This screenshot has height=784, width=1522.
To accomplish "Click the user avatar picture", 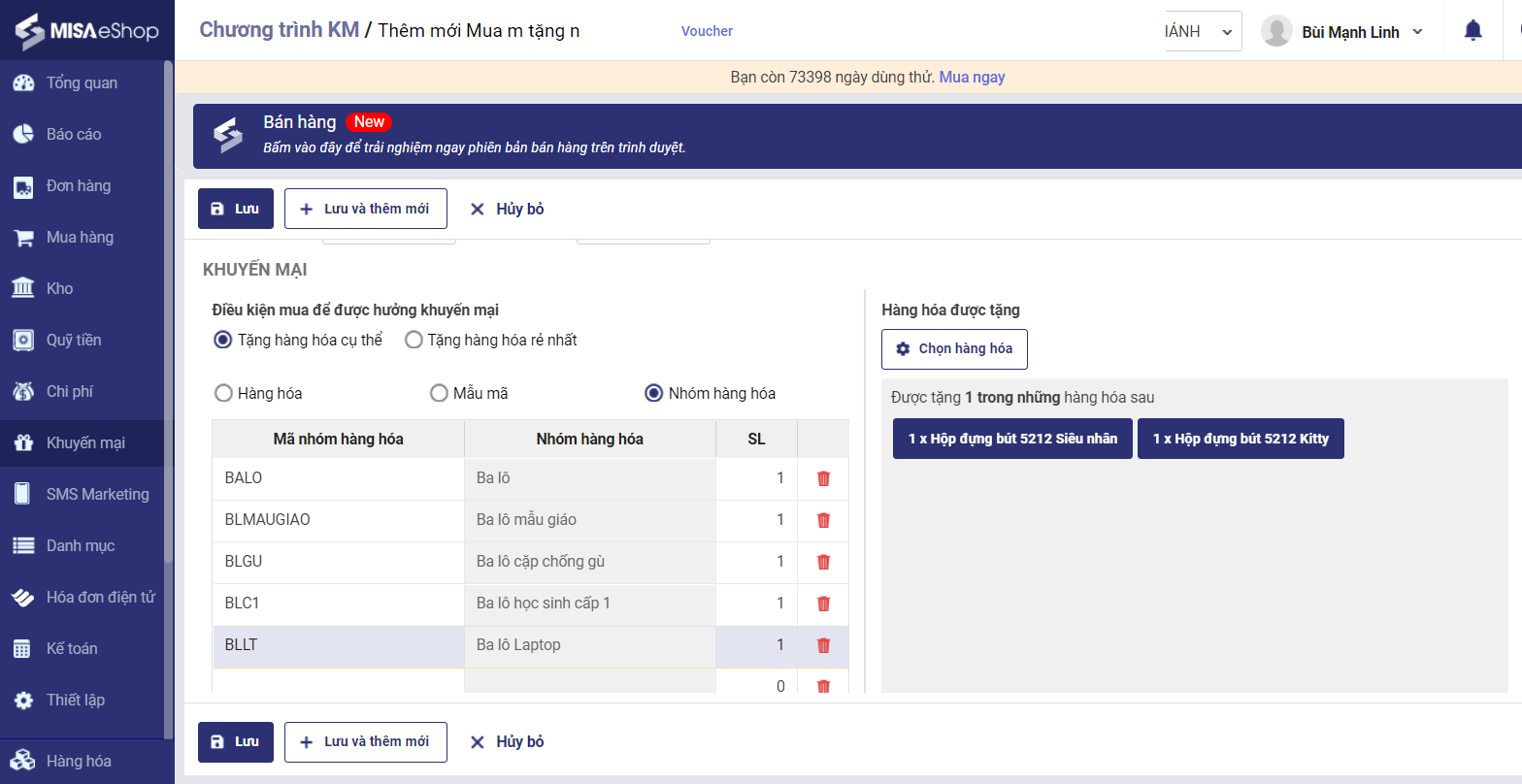I will click(1276, 31).
